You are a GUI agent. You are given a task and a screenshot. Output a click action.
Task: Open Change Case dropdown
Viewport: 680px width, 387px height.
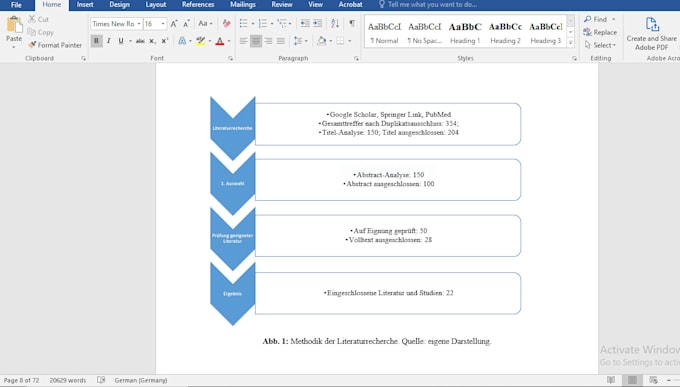click(x=205, y=23)
